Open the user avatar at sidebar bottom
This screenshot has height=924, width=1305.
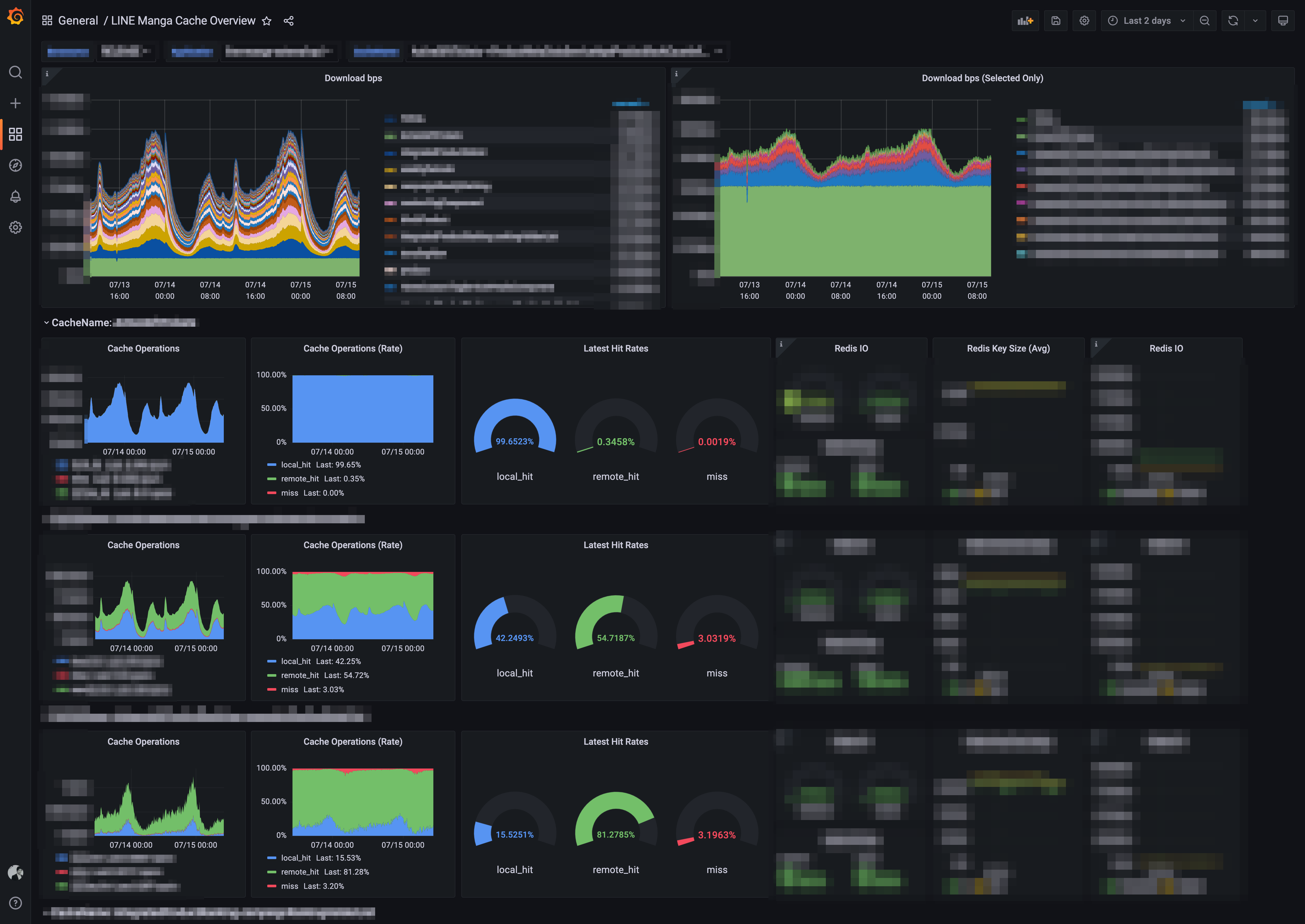pos(15,872)
